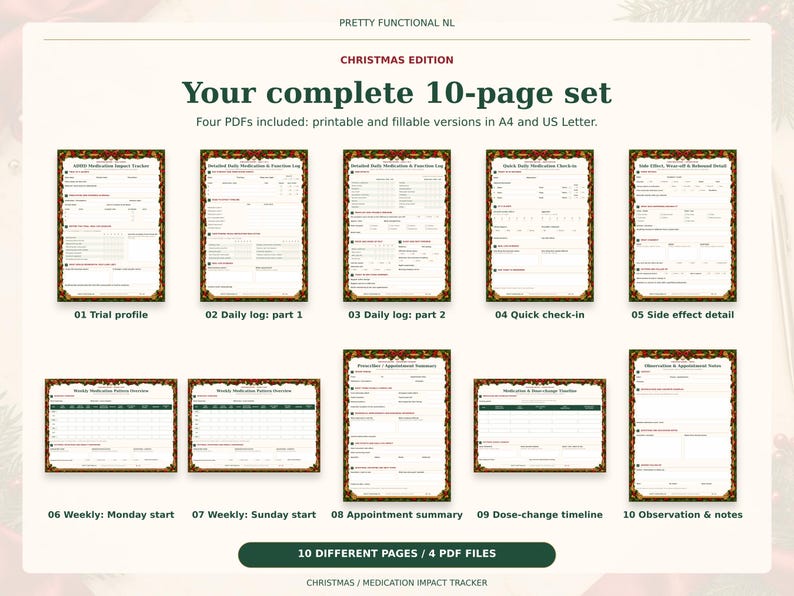This screenshot has height=596, width=794.
Task: Click the '09 Dose-change timeline' caption
Action: pos(540,514)
